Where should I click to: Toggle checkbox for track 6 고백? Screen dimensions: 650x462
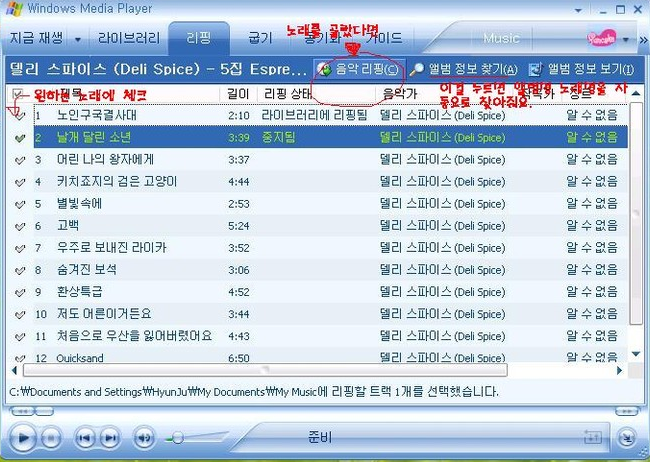coord(19,226)
